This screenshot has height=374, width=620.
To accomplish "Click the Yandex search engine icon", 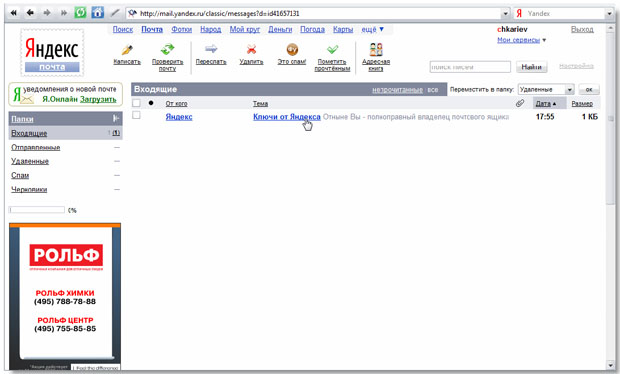I will click(519, 13).
